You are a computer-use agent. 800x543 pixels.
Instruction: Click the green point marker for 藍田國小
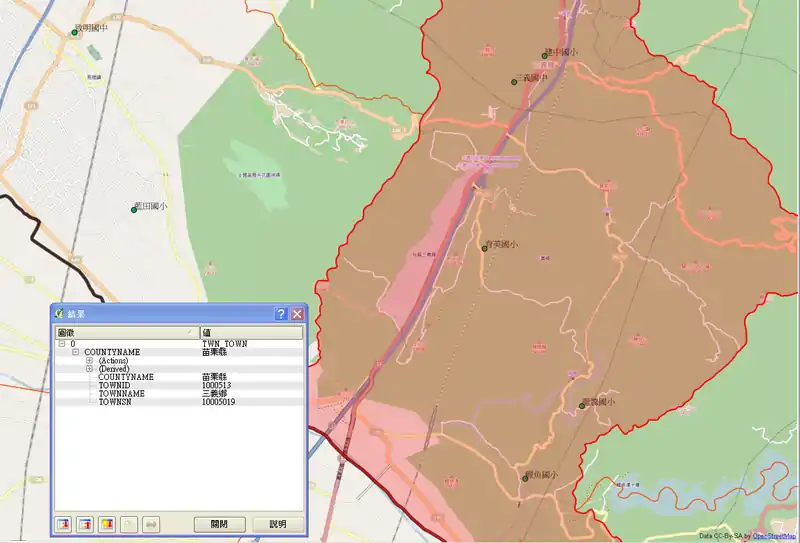(135, 209)
